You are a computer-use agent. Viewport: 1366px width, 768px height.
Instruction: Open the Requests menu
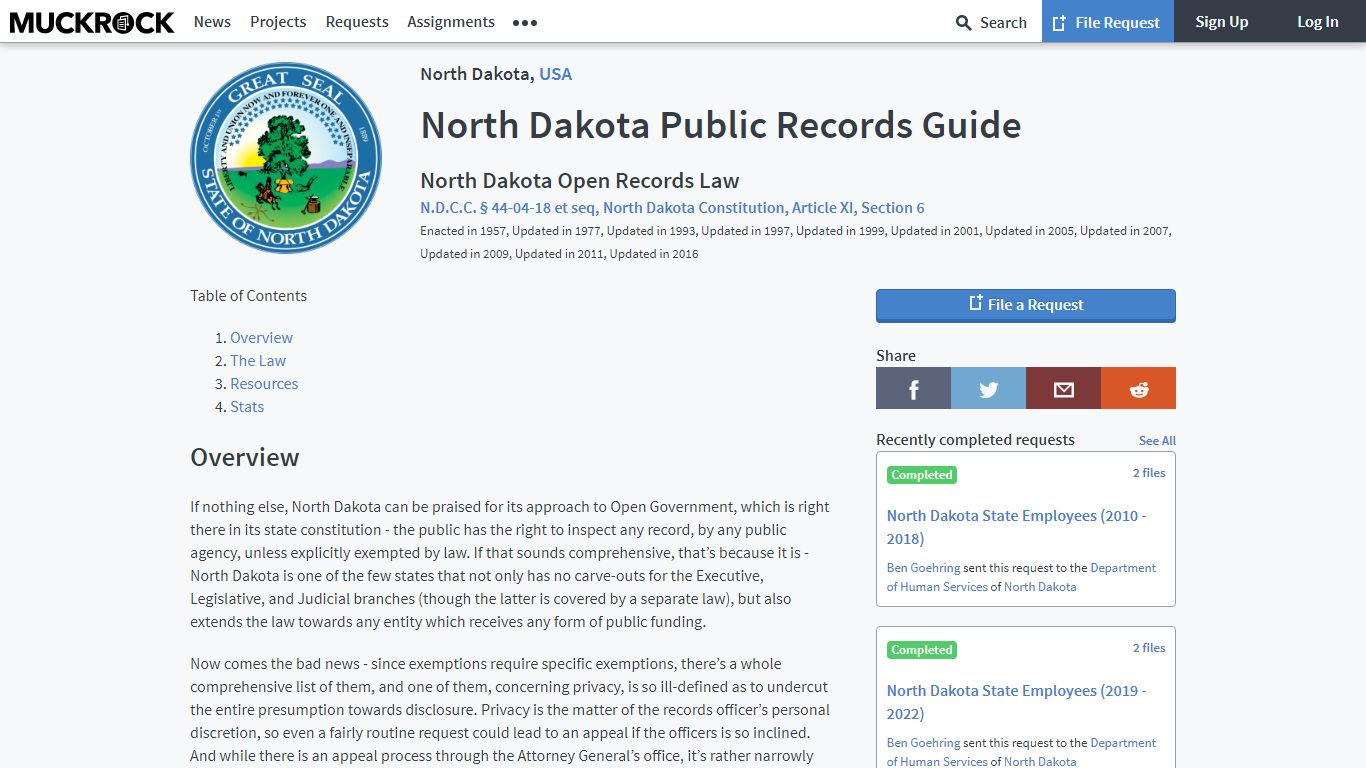(357, 21)
